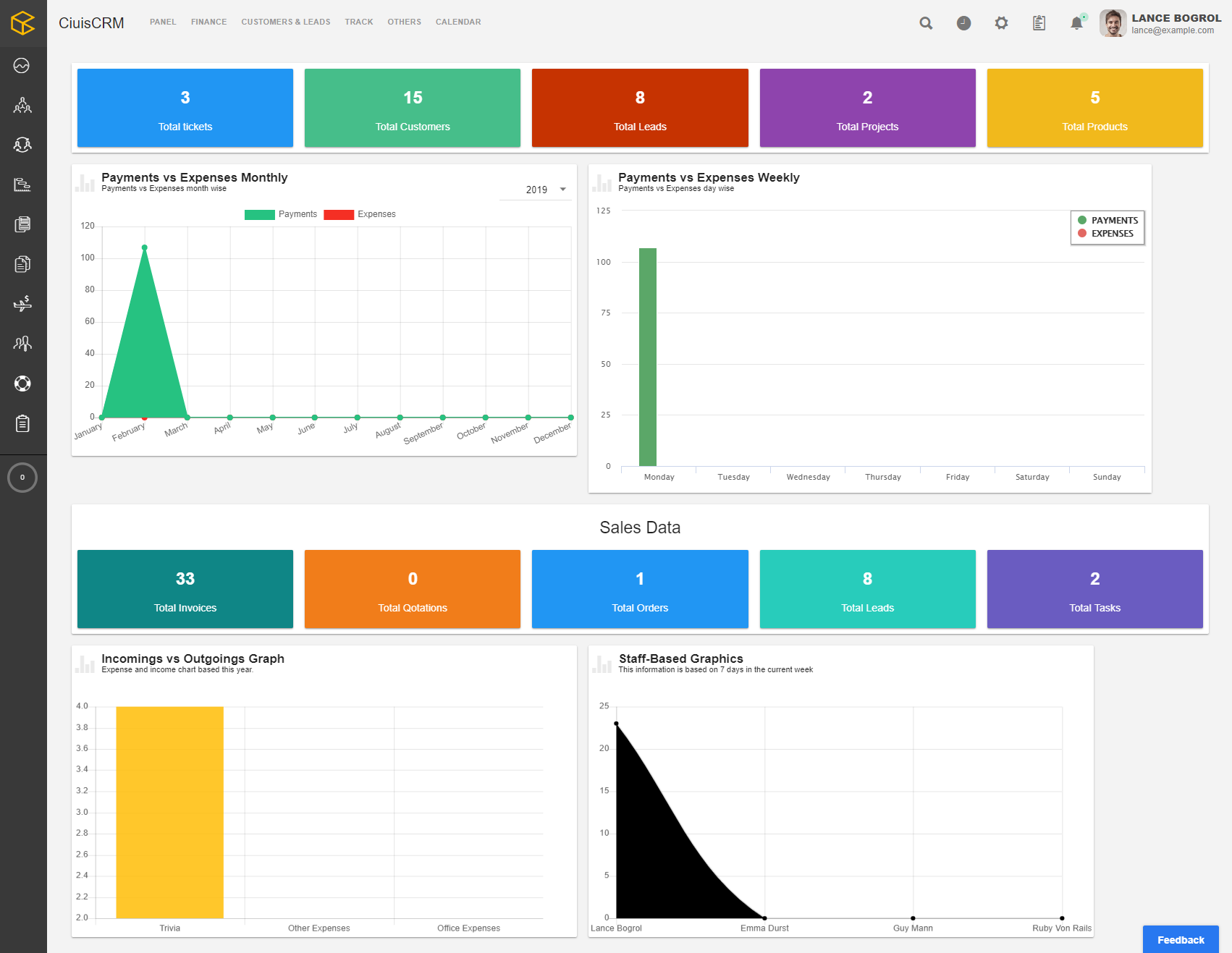Open the dashboard chart icon in sidebar
The width and height of the screenshot is (1232, 953).
click(x=22, y=65)
